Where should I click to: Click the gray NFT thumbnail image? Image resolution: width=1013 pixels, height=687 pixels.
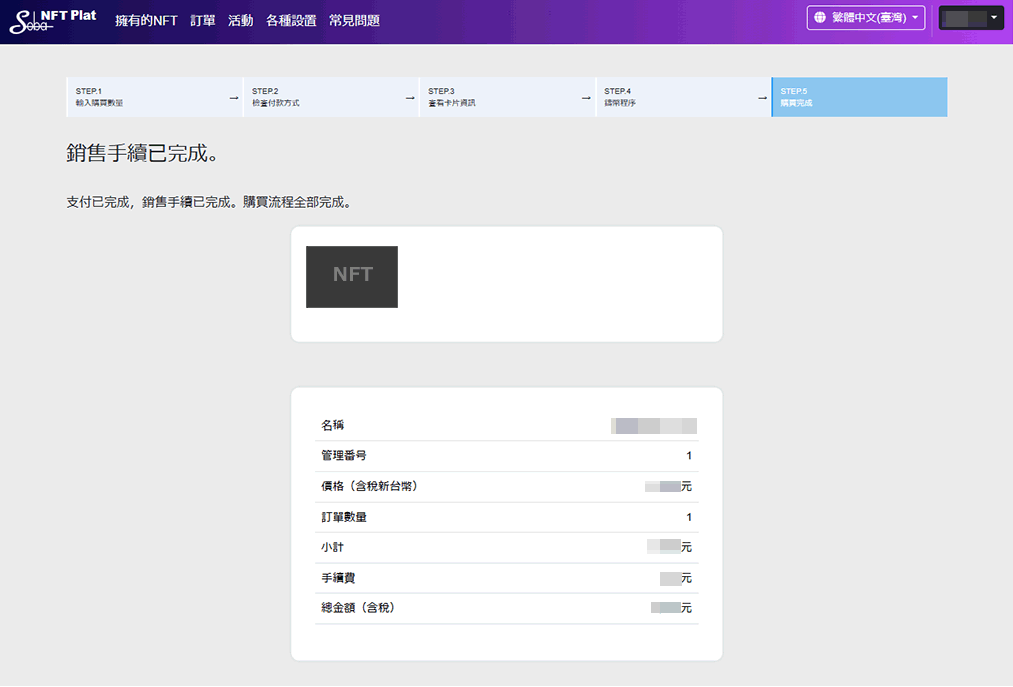352,277
